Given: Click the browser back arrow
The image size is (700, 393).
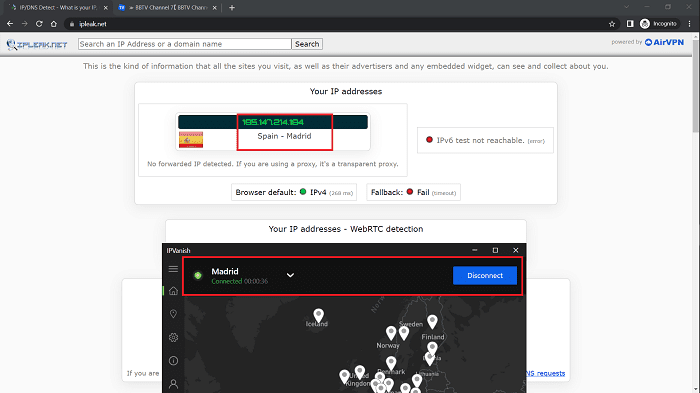Looking at the screenshot, I should click(x=10, y=24).
